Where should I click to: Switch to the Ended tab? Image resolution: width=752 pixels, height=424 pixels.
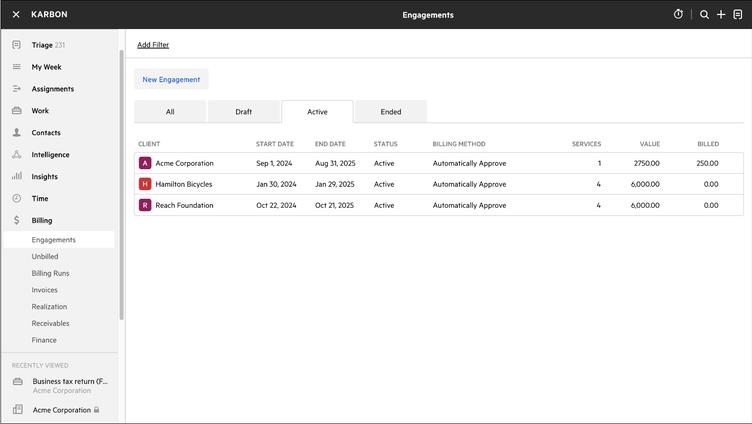click(x=391, y=112)
